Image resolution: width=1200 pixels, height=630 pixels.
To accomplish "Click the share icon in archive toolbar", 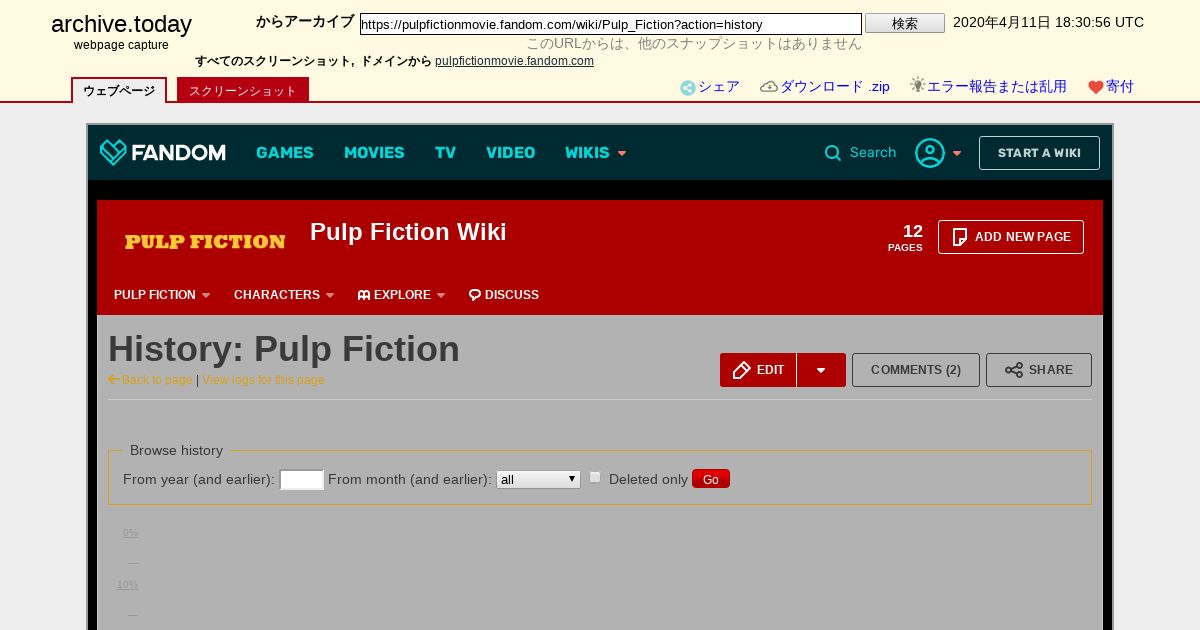I will tap(688, 88).
